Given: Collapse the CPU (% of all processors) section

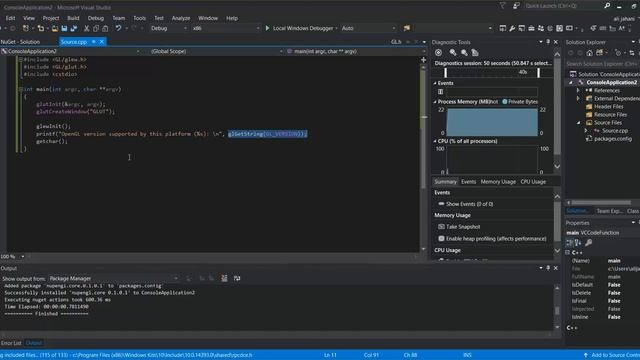Looking at the screenshot, I should [x=435, y=141].
